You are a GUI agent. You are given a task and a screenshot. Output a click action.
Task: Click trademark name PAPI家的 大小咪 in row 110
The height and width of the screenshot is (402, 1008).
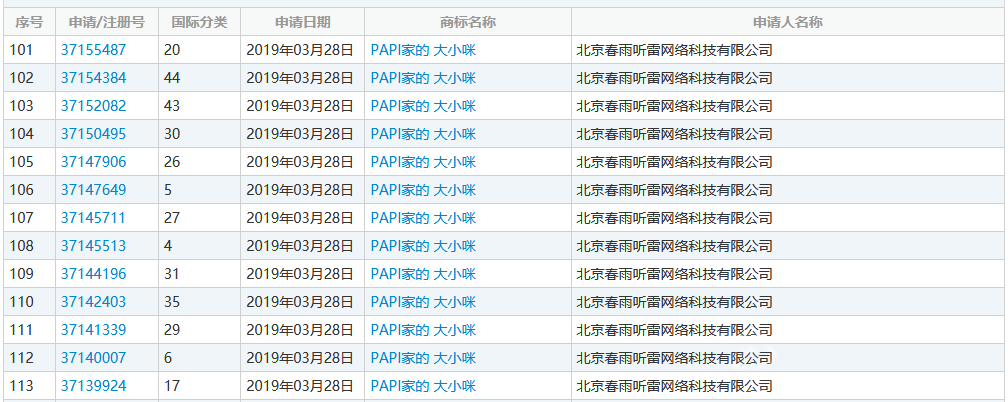point(423,302)
